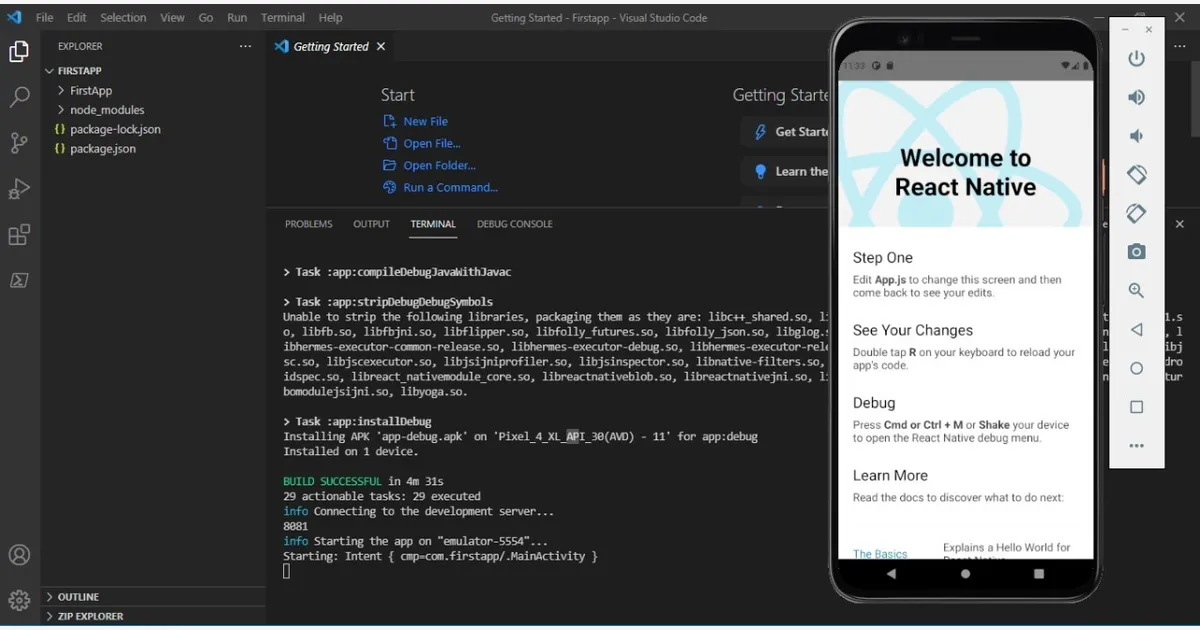The image size is (1200, 630).
Task: Click The Basics link in the phone
Action: 880,553
